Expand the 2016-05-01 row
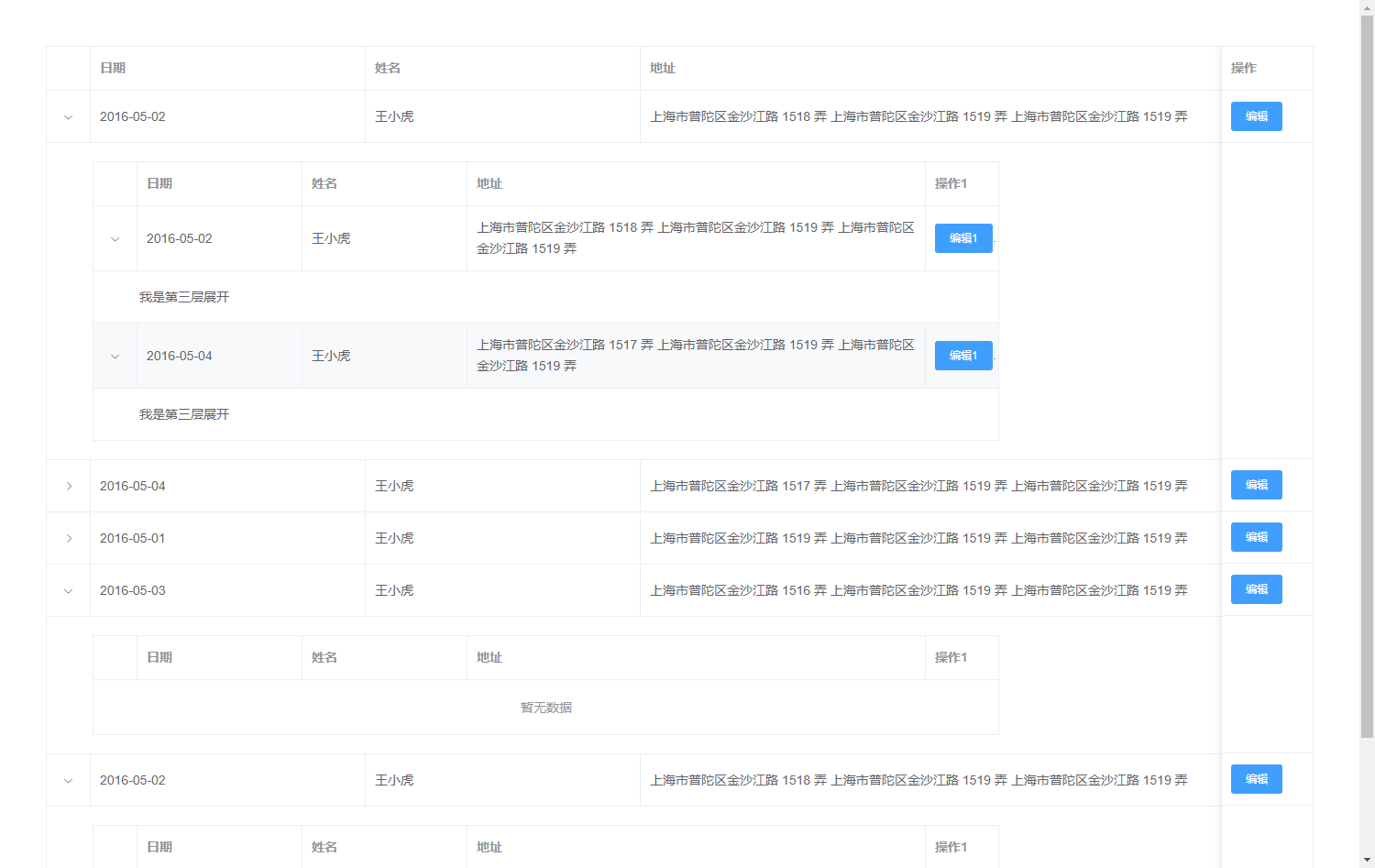Viewport: 1375px width, 868px height. pos(67,538)
